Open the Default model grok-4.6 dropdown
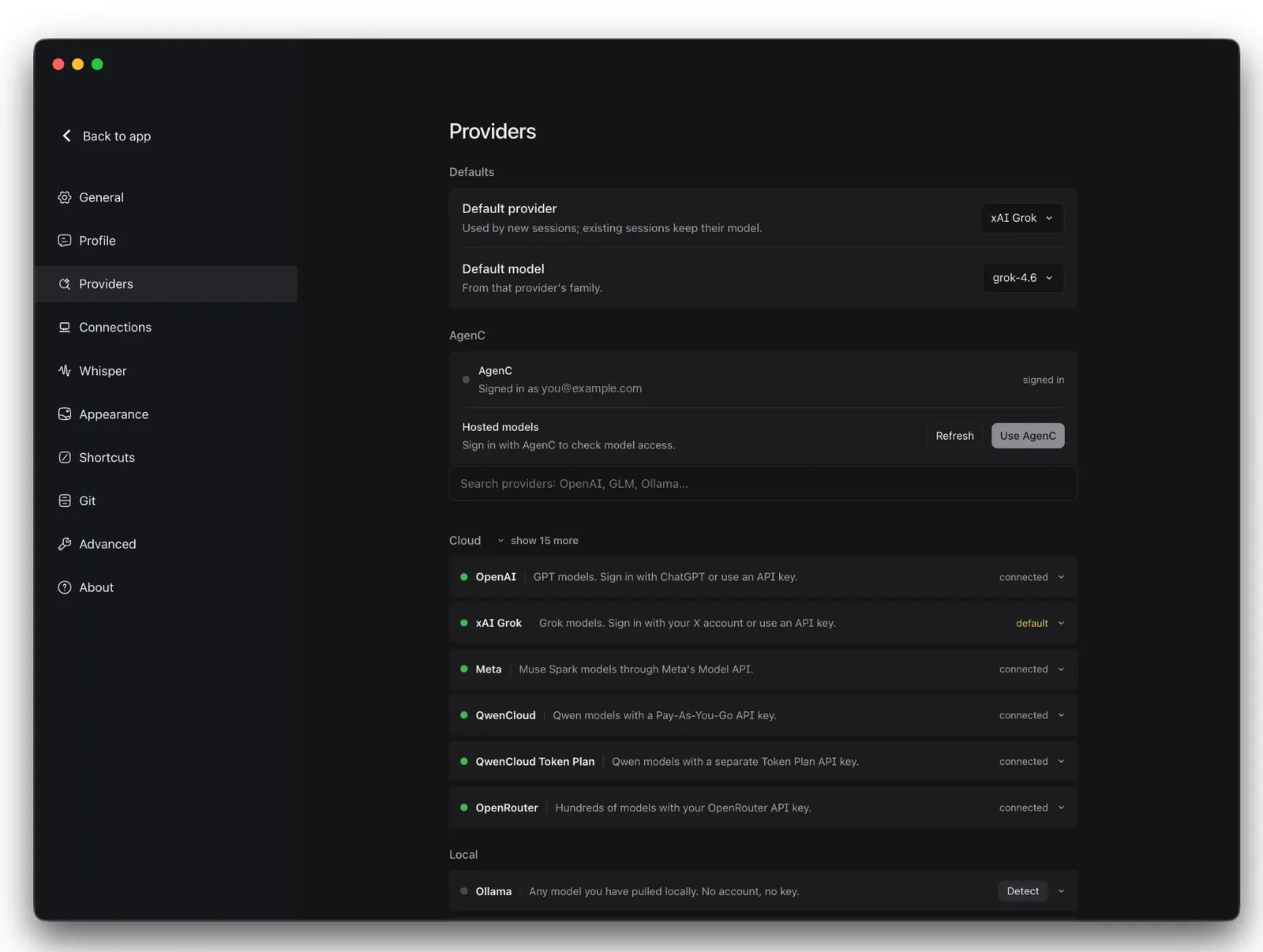The image size is (1263, 952). 1023,278
